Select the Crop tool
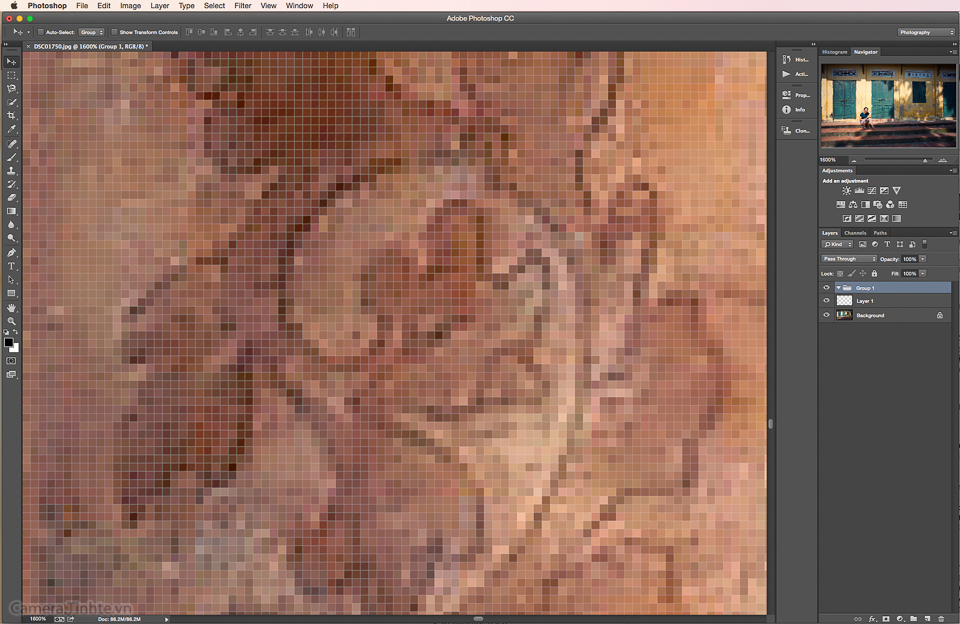The image size is (960, 624). point(12,116)
